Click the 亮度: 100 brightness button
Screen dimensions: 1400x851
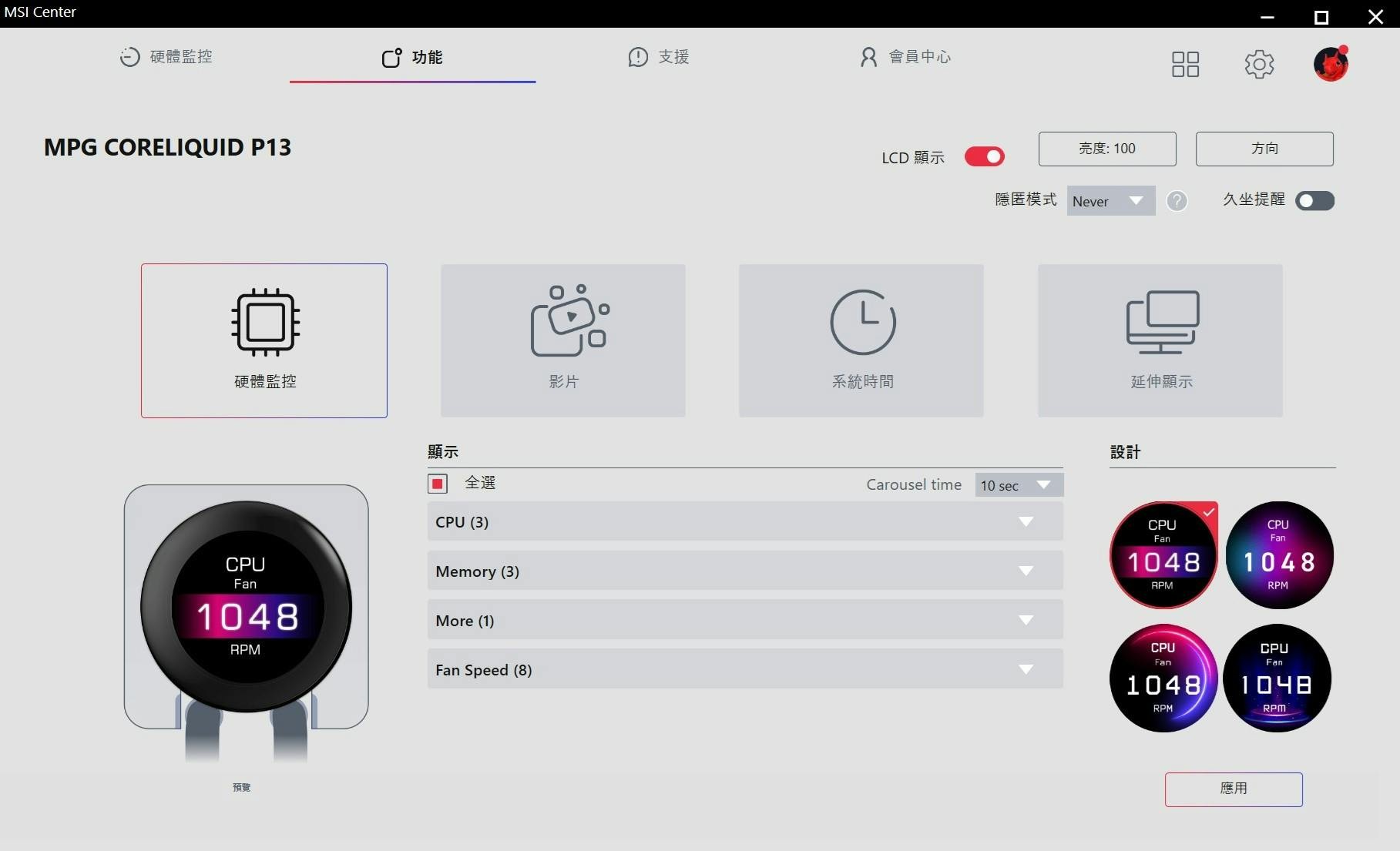[1107, 149]
